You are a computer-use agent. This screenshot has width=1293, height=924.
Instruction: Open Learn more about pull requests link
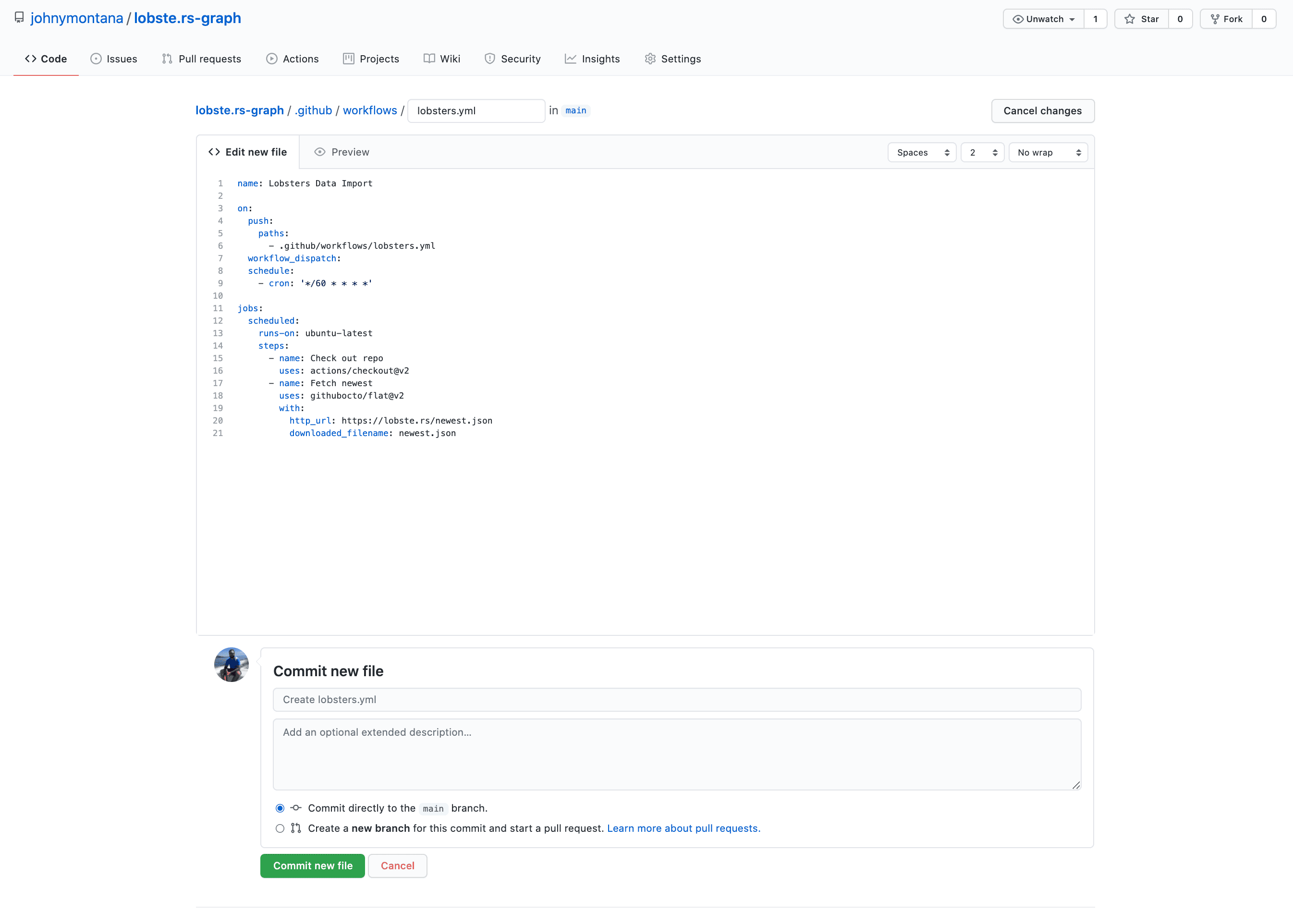pyautogui.click(x=683, y=828)
